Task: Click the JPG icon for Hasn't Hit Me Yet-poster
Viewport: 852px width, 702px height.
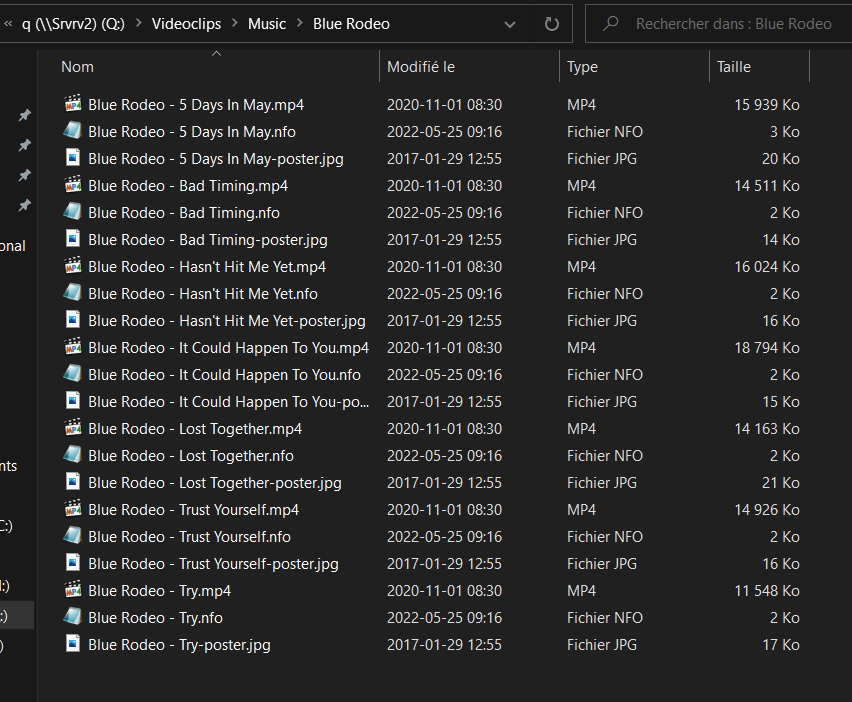Action: [72, 320]
